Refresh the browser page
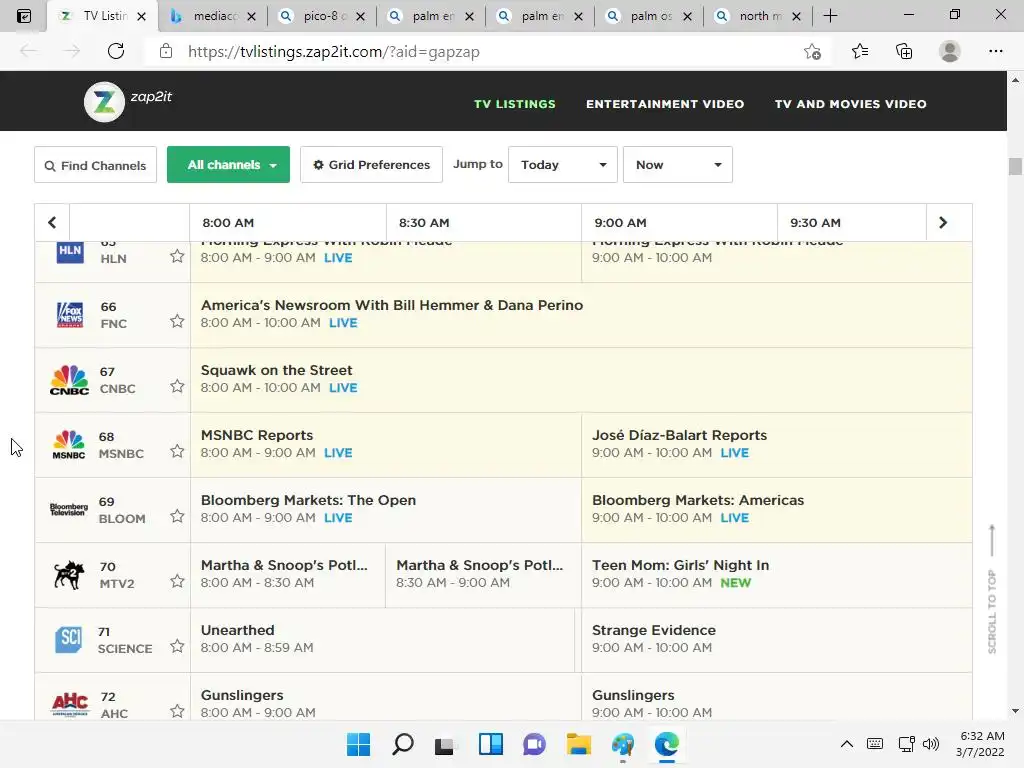 pyautogui.click(x=116, y=52)
